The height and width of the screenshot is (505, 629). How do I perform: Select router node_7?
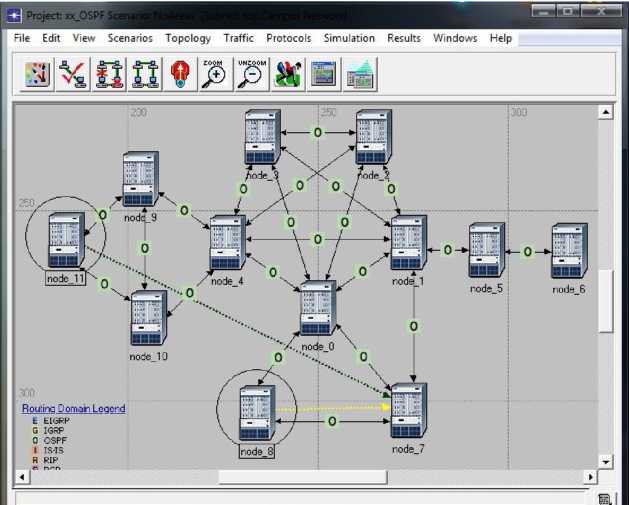pyautogui.click(x=408, y=410)
